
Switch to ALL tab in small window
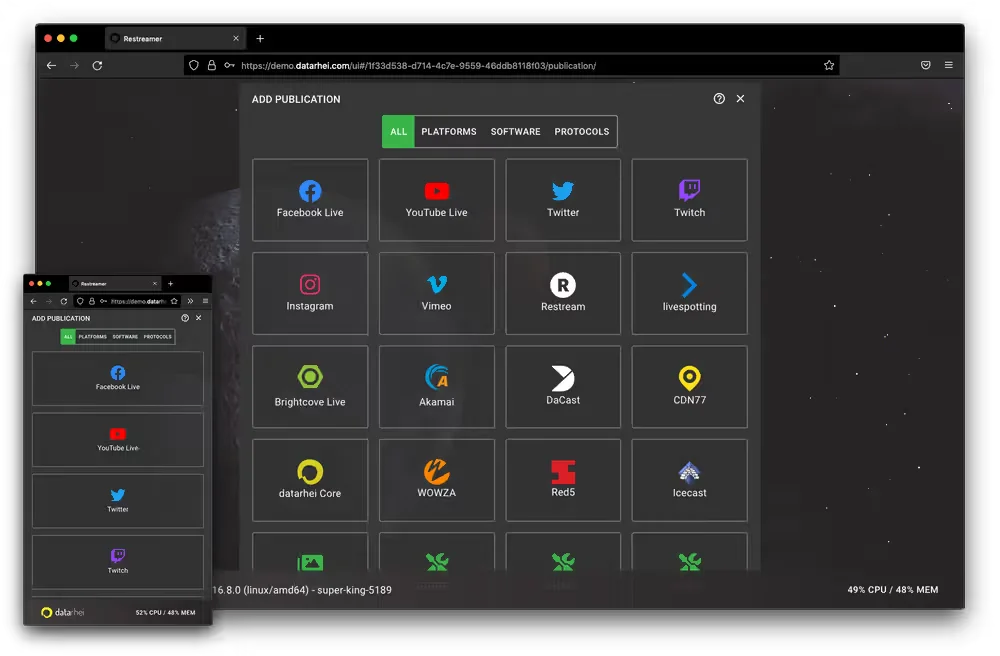68,337
